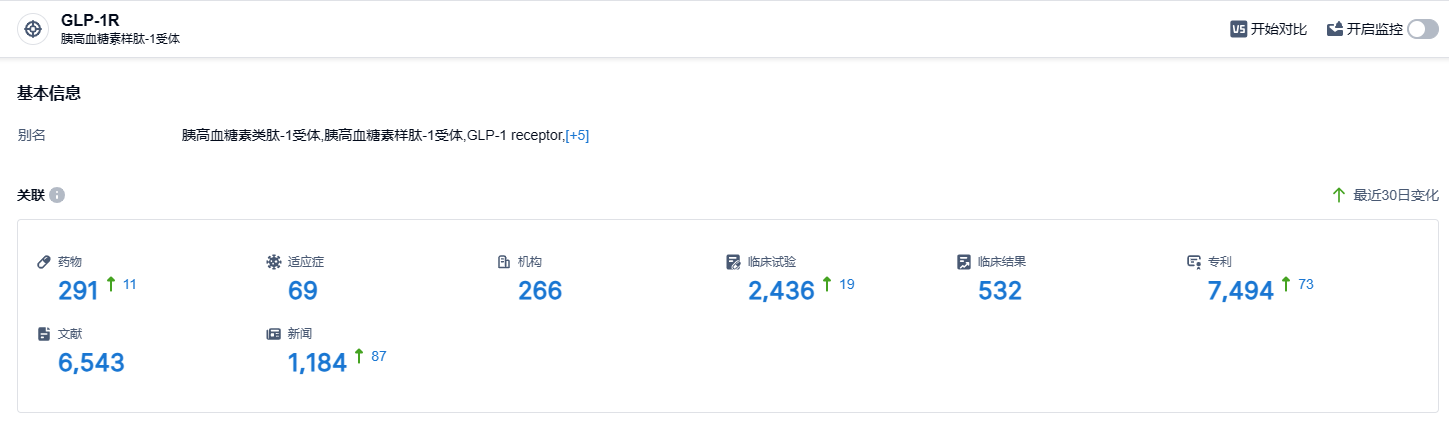
Task: Open the 7,494 patents count
Action: coord(1241,291)
